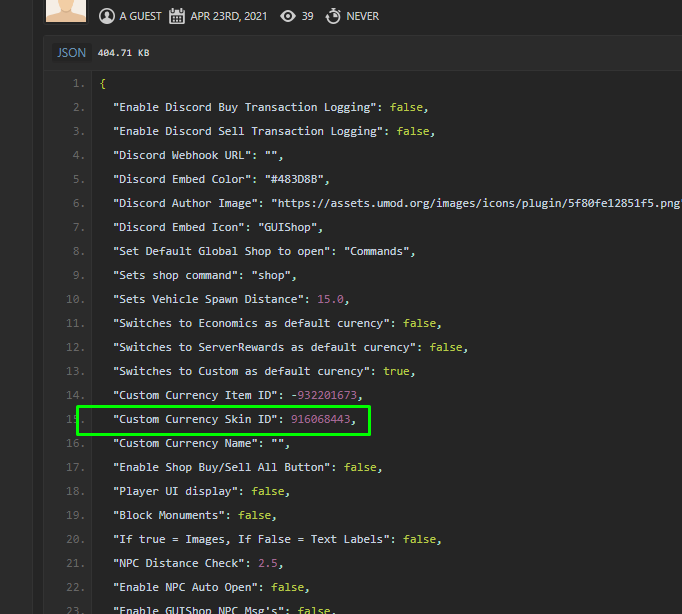Click "Discord Webhook URL" key
This screenshot has height=614, width=682.
[181, 155]
